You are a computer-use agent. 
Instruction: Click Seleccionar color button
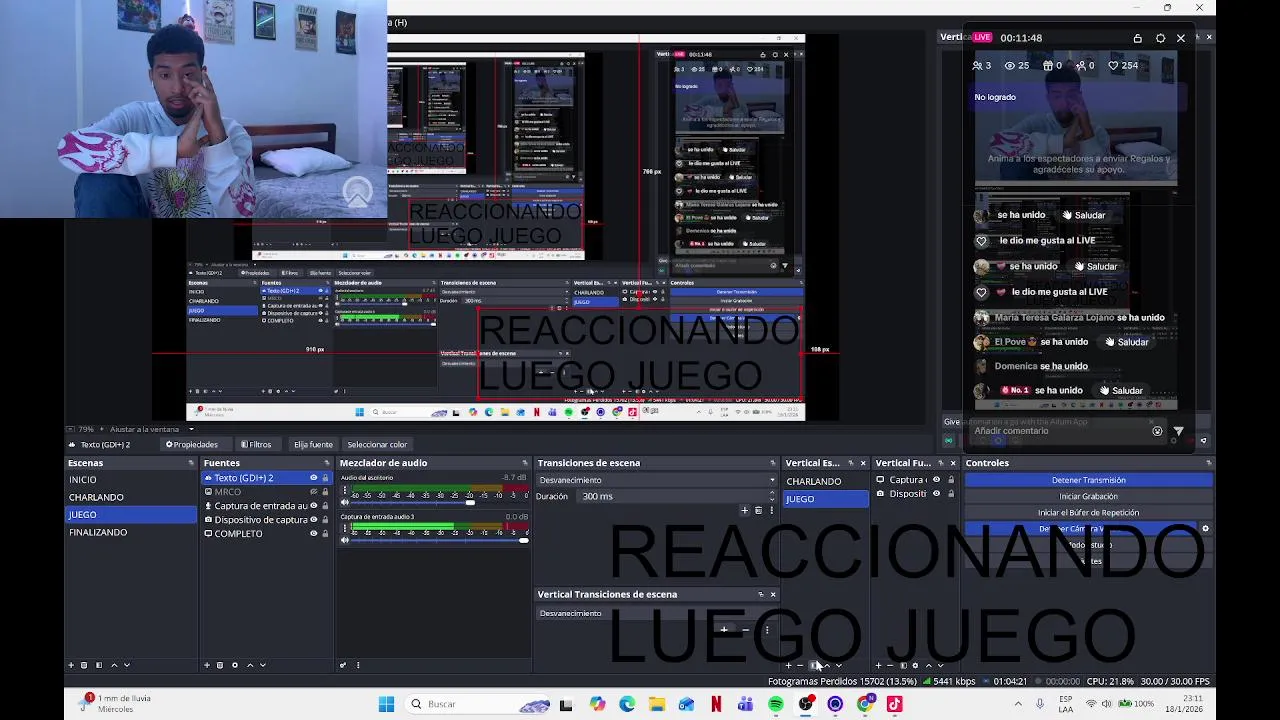(x=377, y=444)
